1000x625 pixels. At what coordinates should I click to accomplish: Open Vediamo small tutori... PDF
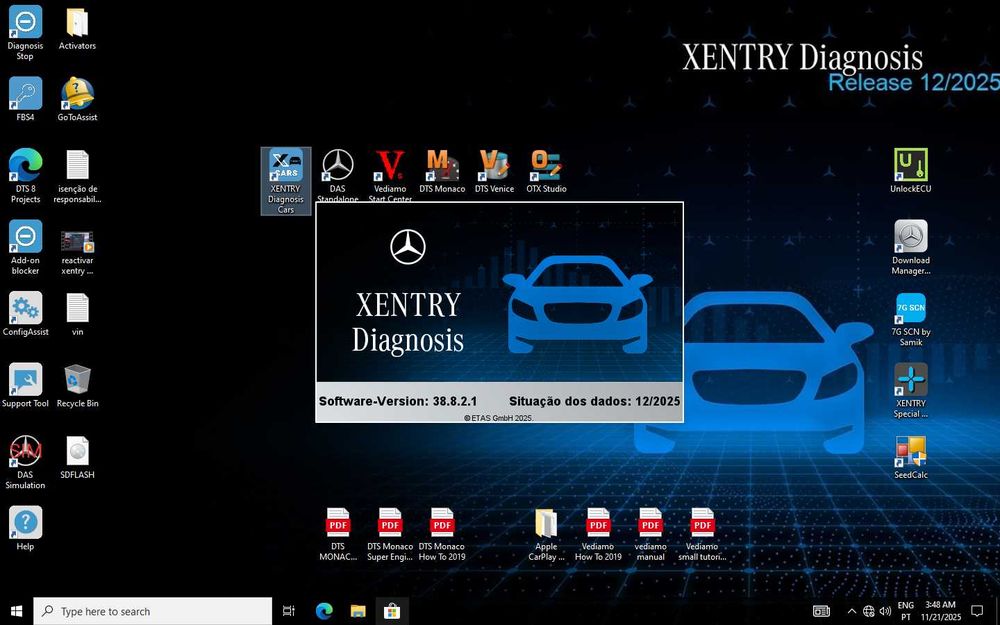[702, 534]
